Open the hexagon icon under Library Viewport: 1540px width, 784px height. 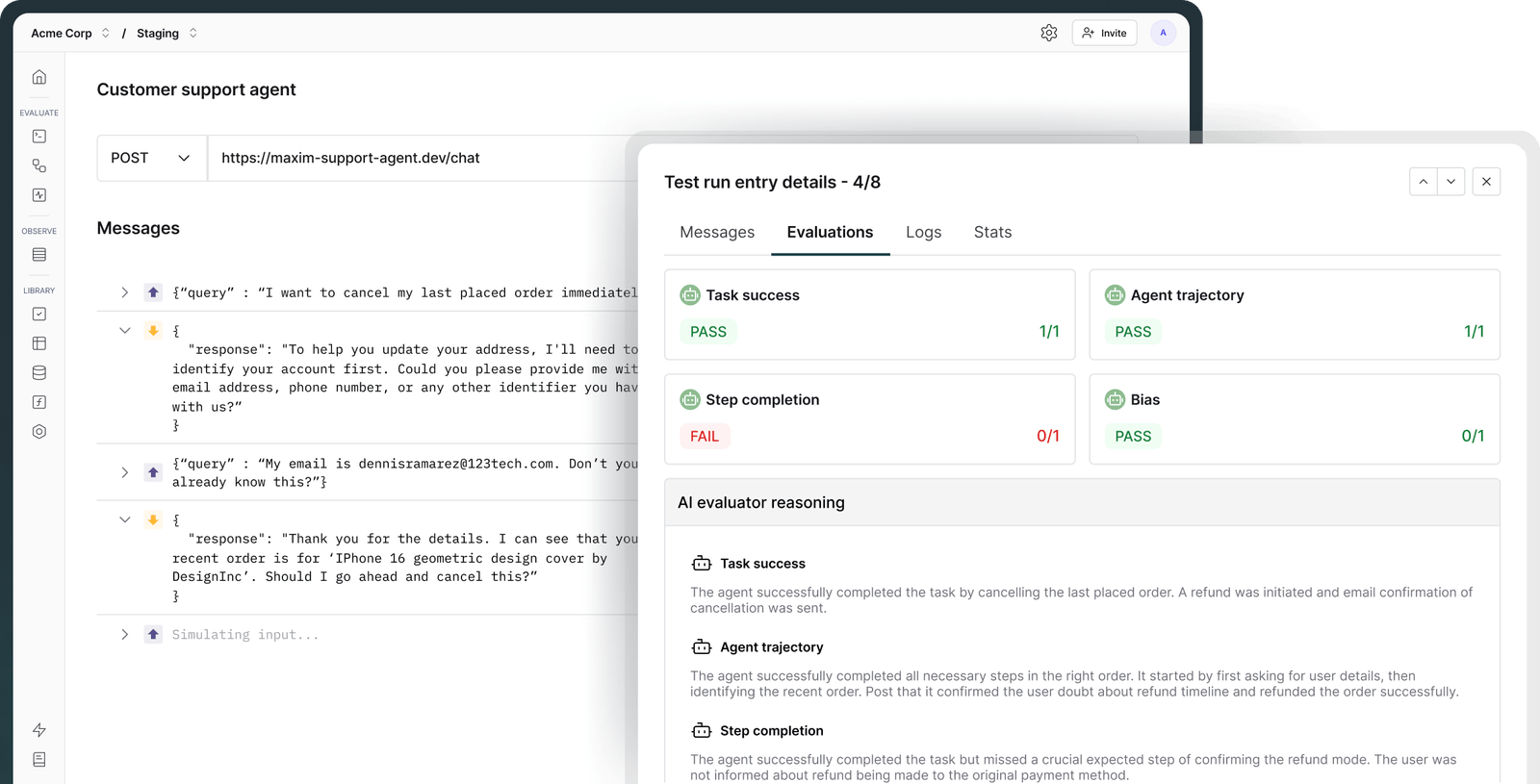click(x=39, y=432)
